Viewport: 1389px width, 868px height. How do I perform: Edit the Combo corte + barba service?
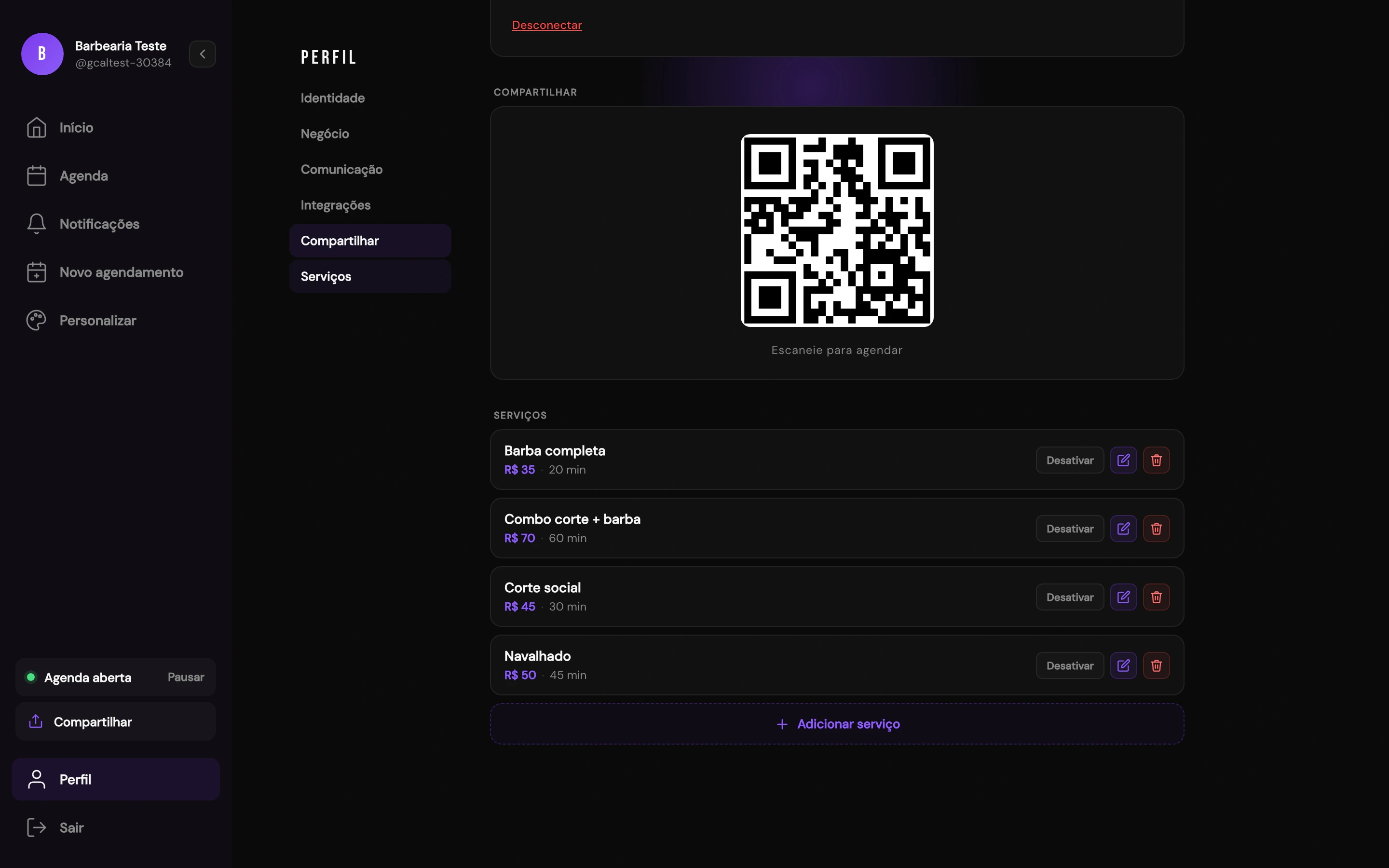point(1123,529)
